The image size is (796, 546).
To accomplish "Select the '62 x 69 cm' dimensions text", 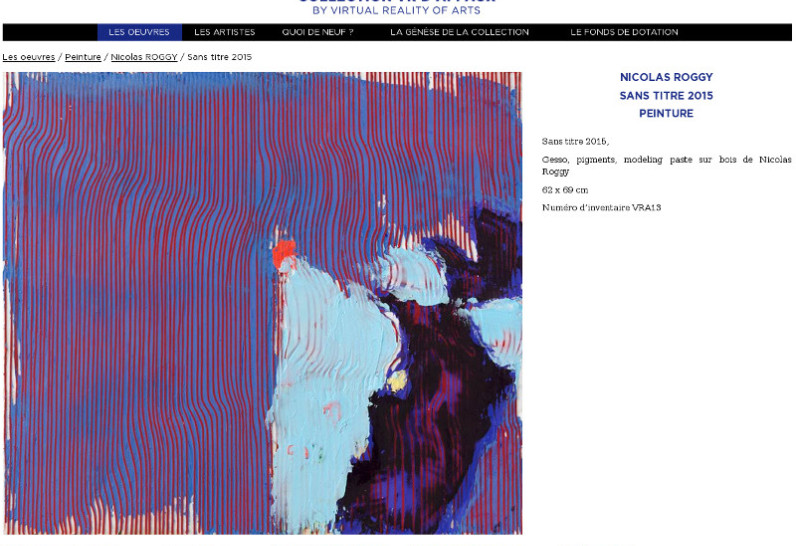I will tap(565, 190).
